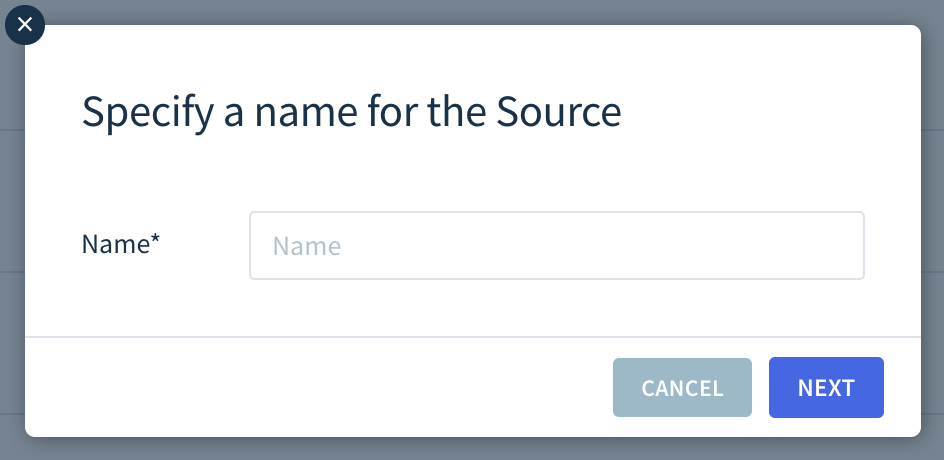Viewport: 944px width, 460px height.
Task: Click the Name text input field
Action: 557,246
